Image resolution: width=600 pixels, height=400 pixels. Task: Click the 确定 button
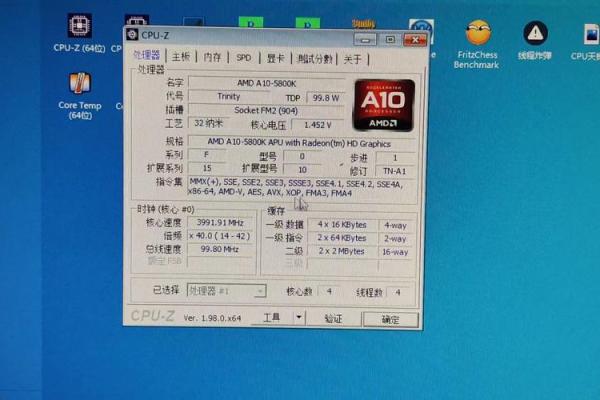pos(390,319)
